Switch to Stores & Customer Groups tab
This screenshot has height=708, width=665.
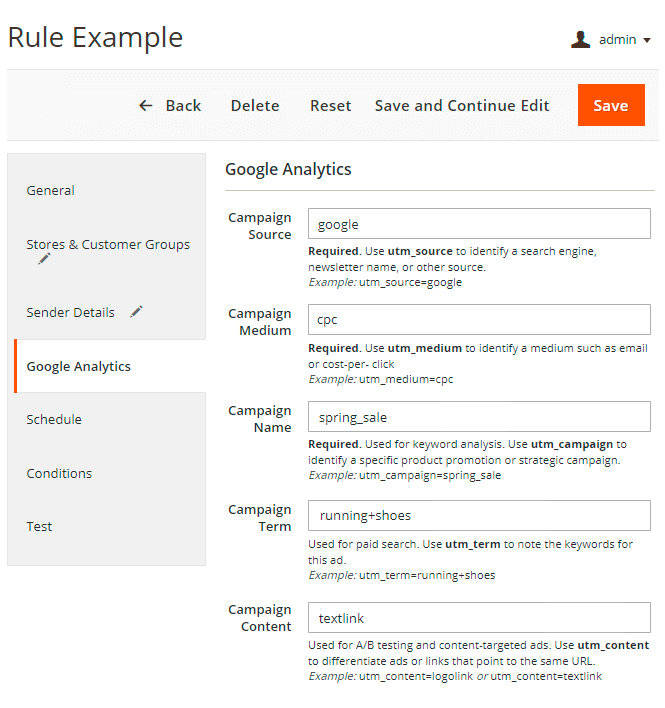click(107, 244)
